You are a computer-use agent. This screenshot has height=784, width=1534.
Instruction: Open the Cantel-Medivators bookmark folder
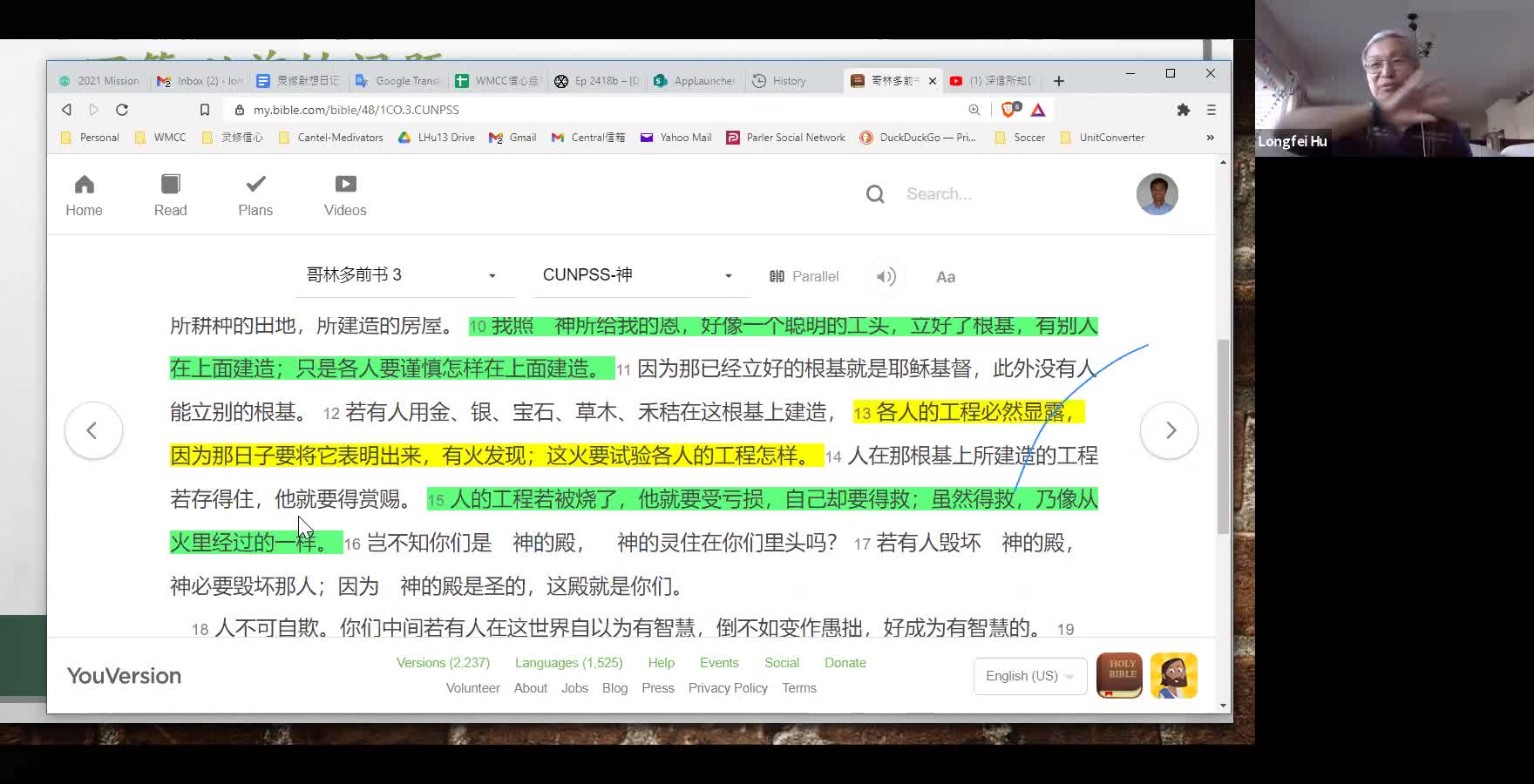(x=330, y=138)
